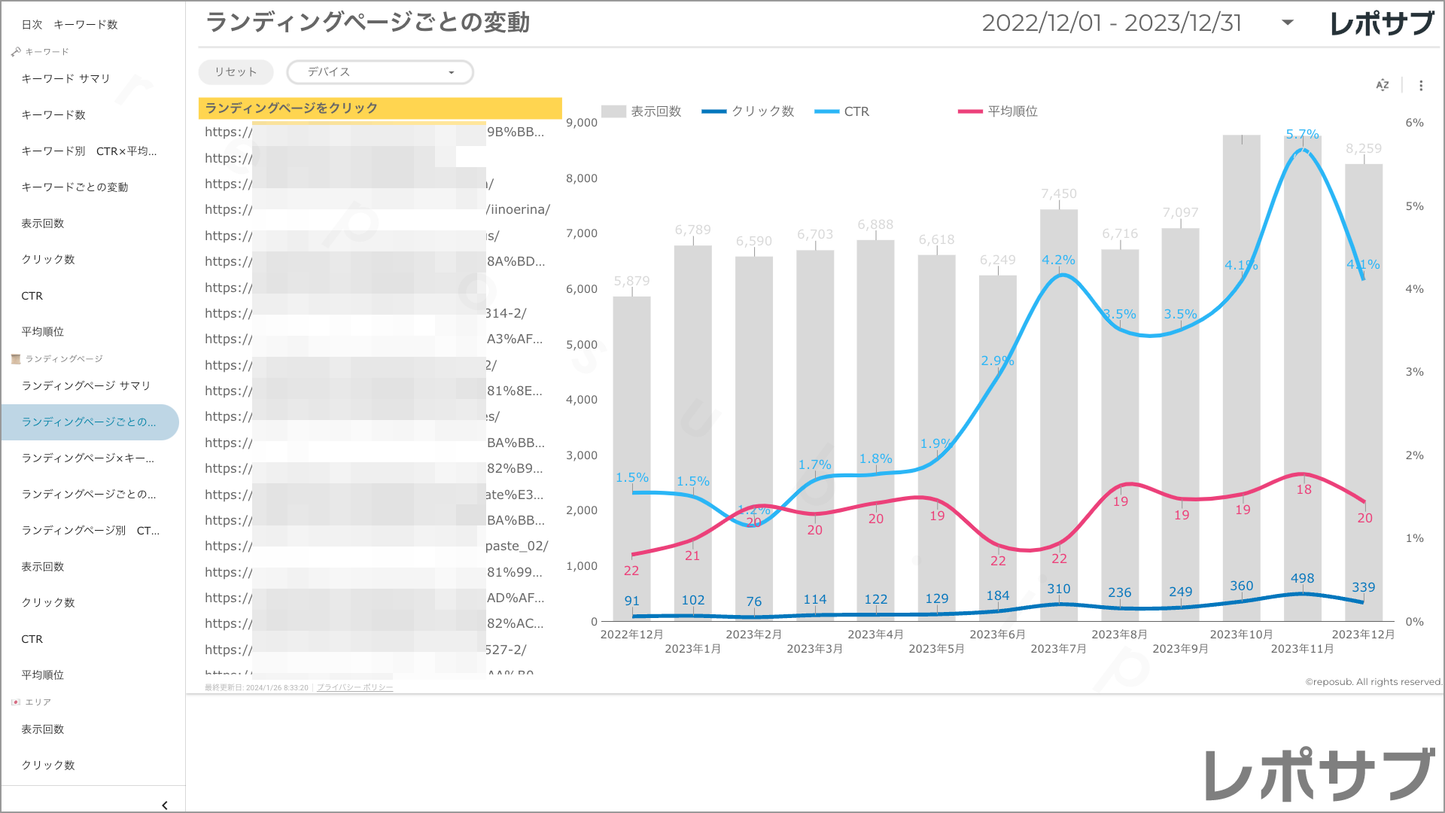Click the pink 平均順位 legend swatch

pos(970,112)
